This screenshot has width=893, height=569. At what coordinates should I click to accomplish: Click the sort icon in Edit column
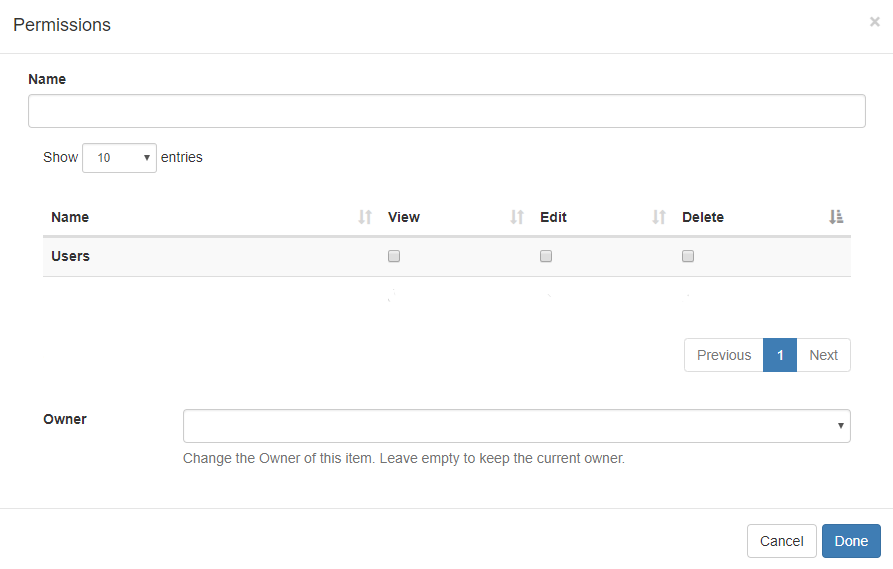tap(659, 217)
